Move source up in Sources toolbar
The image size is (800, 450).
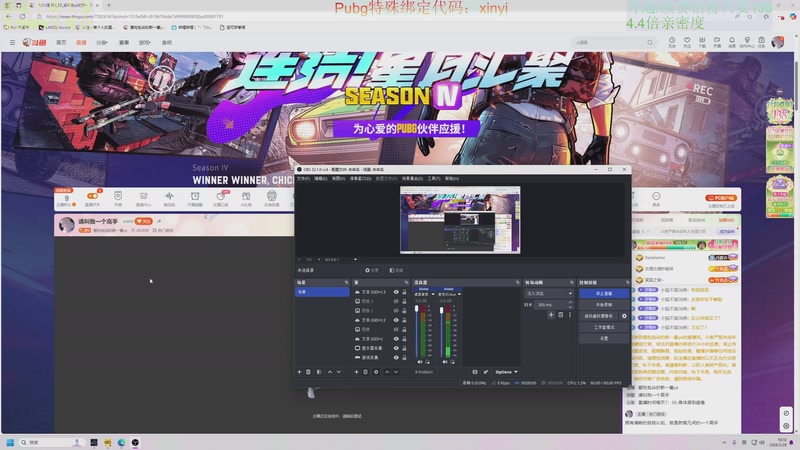point(387,372)
